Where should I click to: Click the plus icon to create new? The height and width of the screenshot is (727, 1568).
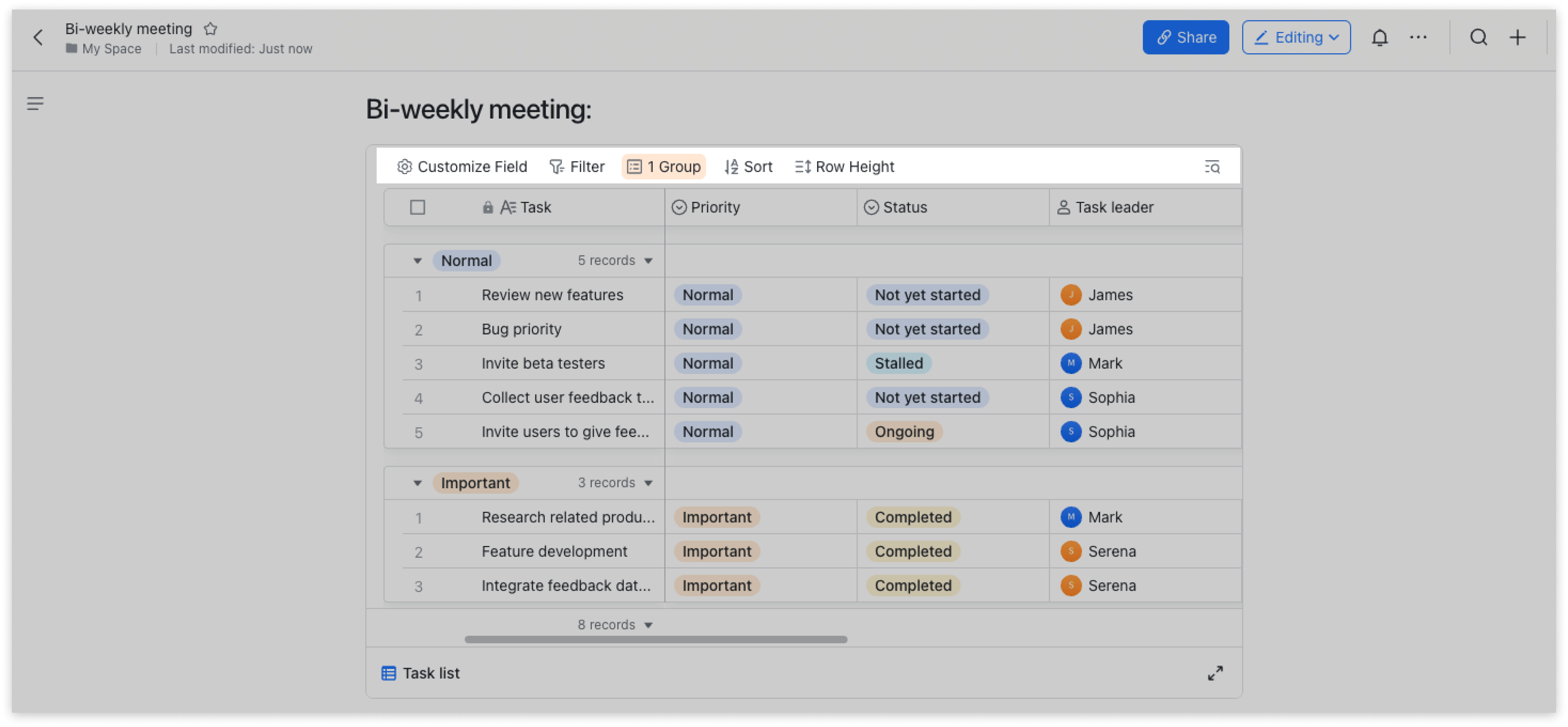[x=1517, y=38]
